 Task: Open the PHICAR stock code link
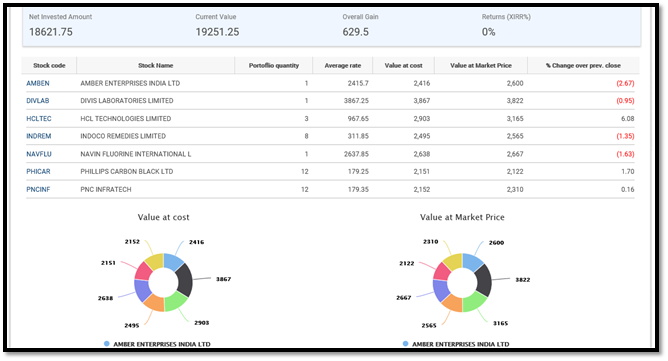(x=38, y=171)
